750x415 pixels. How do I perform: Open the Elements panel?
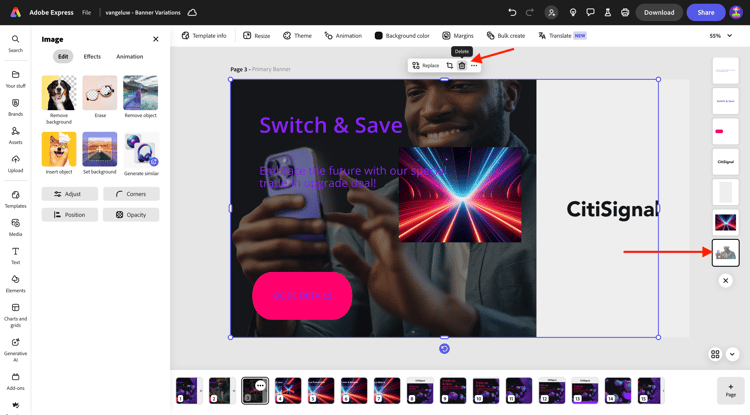pos(15,284)
